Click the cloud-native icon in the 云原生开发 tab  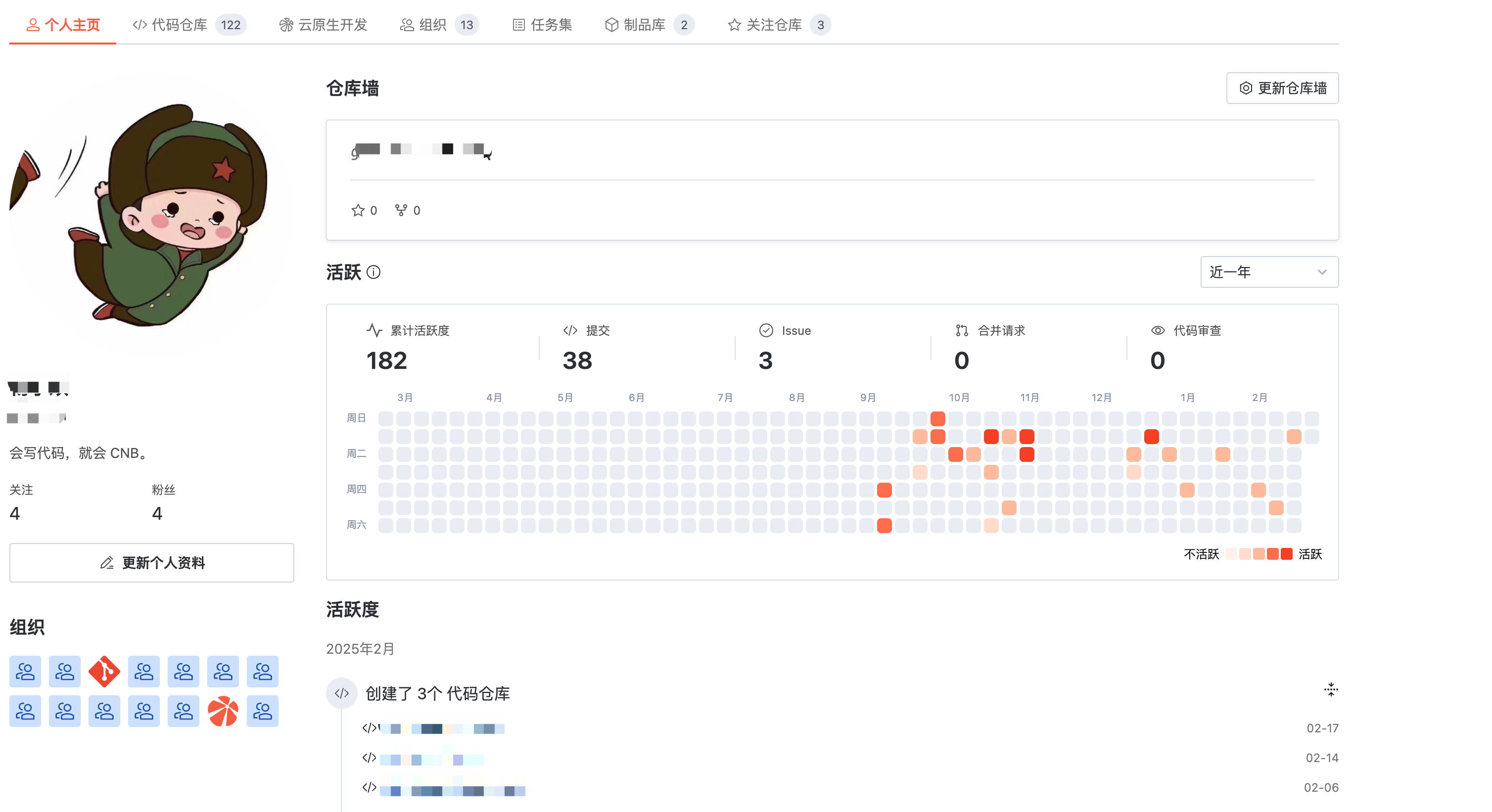point(285,25)
